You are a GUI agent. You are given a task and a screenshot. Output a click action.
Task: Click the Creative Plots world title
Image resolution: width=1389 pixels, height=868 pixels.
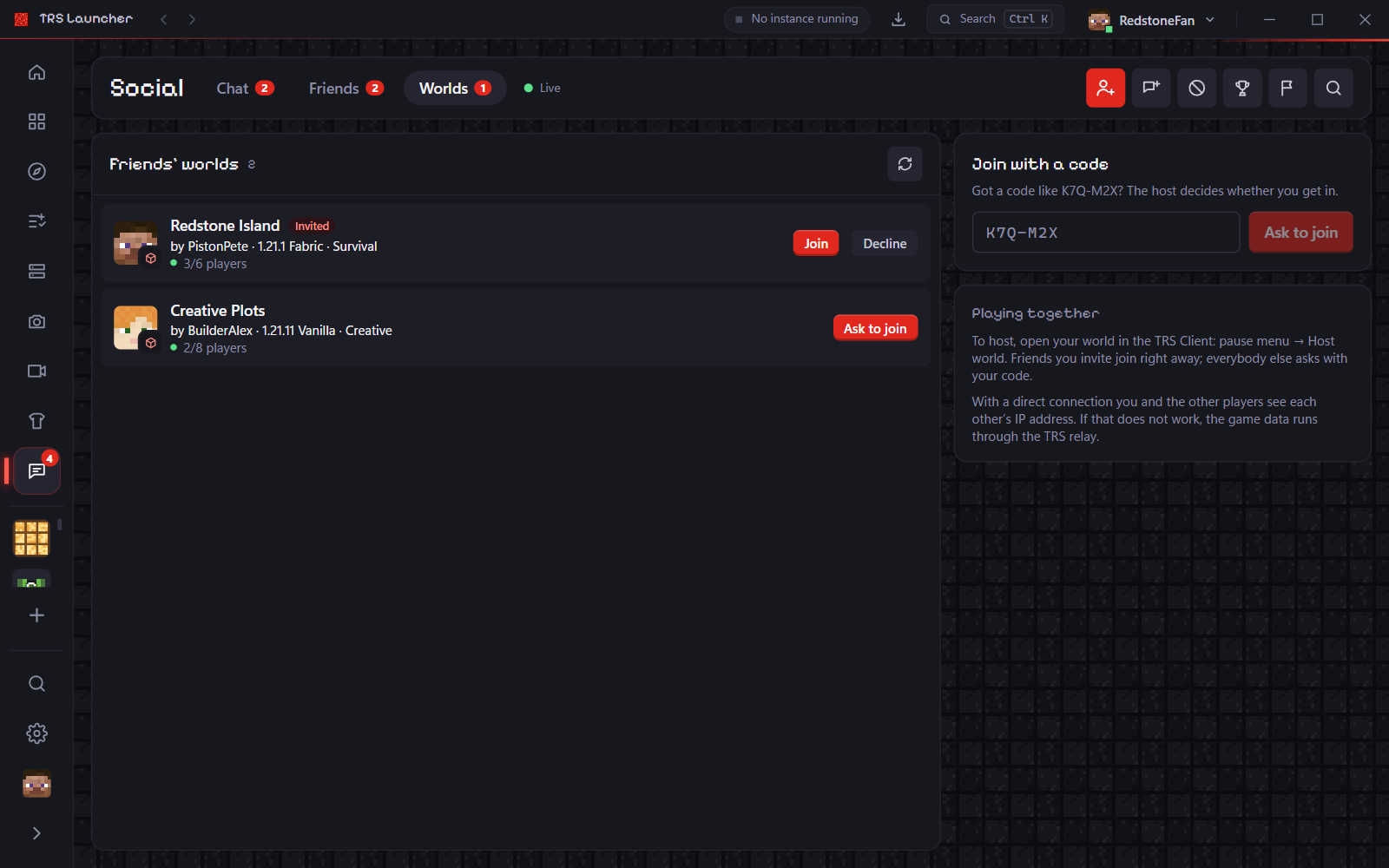pos(218,311)
